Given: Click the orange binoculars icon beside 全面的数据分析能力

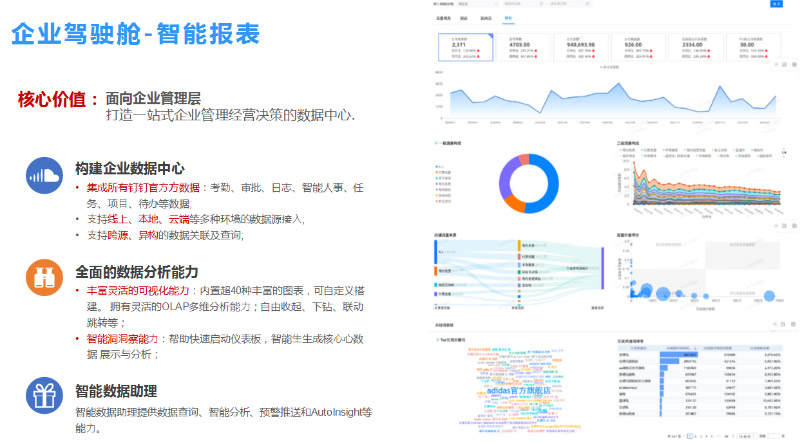Looking at the screenshot, I should pos(44,278).
